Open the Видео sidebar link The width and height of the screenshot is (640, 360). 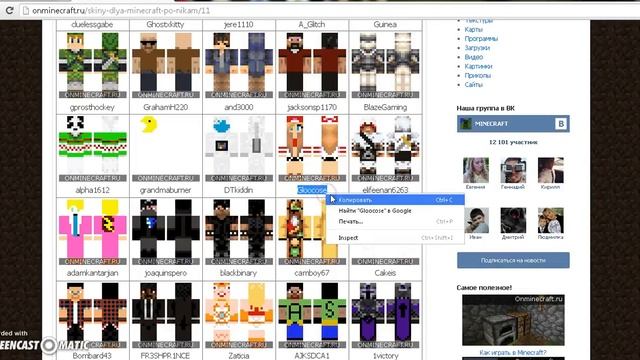coord(473,57)
